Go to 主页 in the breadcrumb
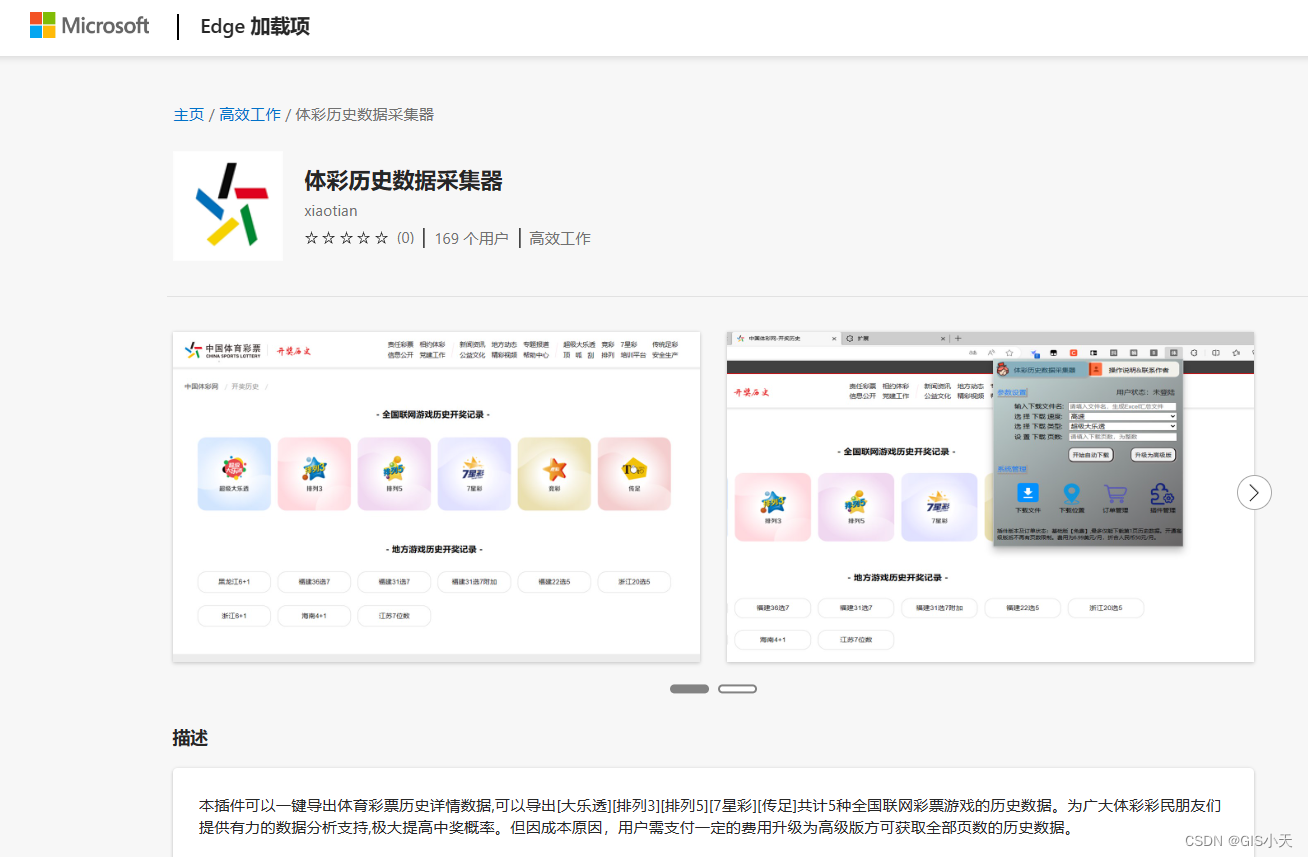Viewport: 1308px width, 857px height. pyautogui.click(x=189, y=115)
